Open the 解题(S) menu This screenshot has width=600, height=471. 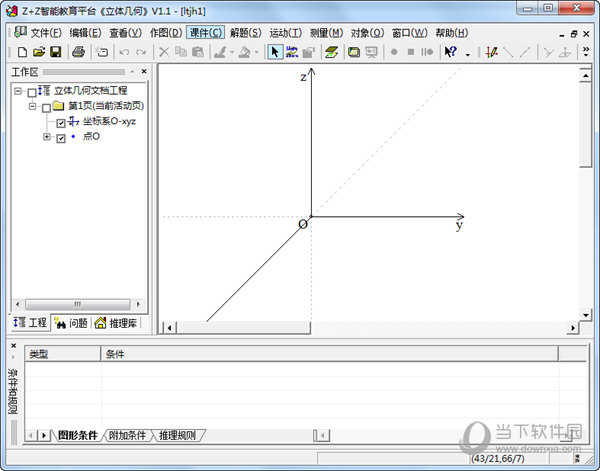click(x=245, y=33)
